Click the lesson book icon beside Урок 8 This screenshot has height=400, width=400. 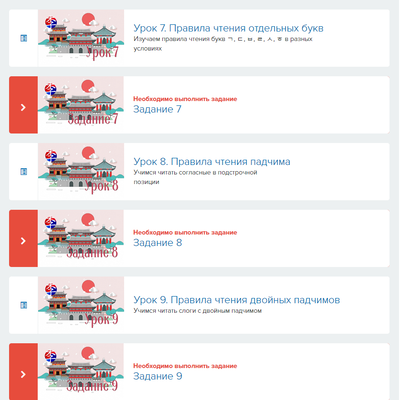(x=23, y=172)
